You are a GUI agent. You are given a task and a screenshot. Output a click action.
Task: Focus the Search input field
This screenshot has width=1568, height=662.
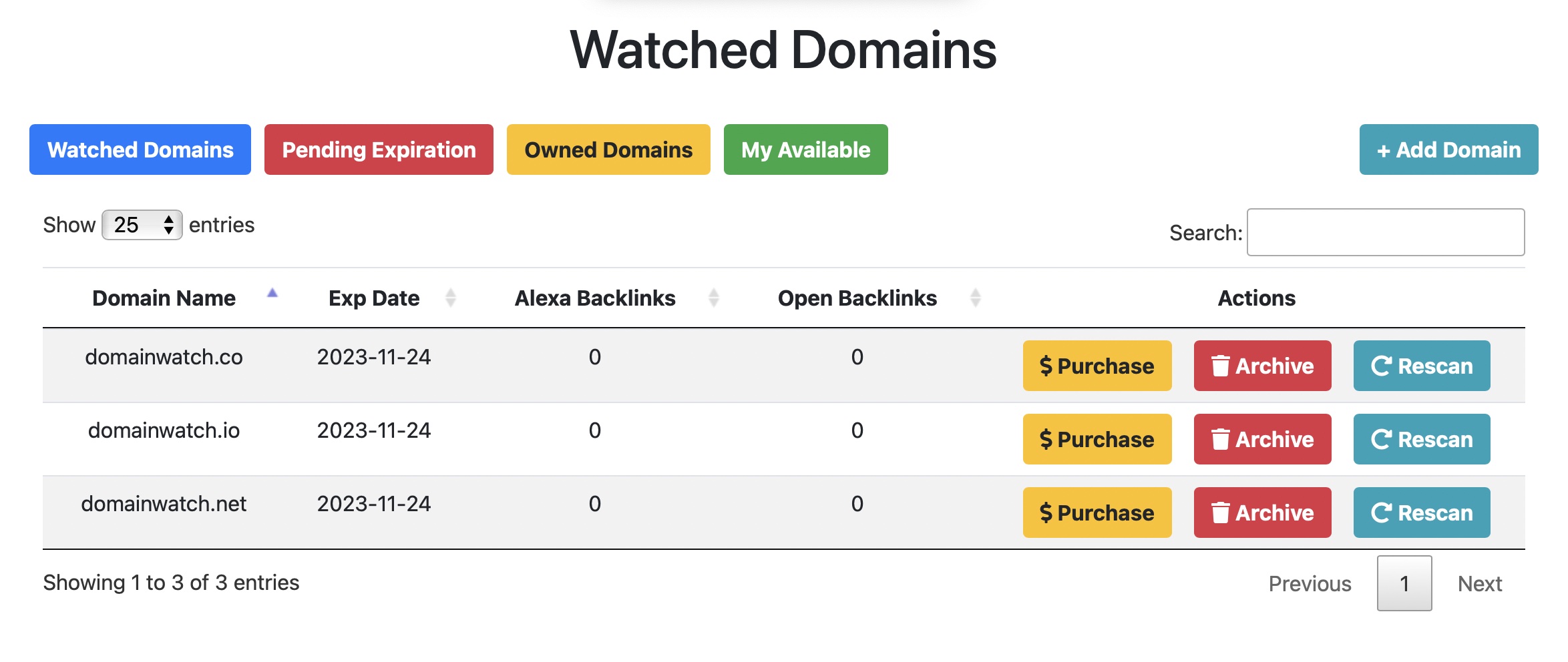pos(1385,232)
